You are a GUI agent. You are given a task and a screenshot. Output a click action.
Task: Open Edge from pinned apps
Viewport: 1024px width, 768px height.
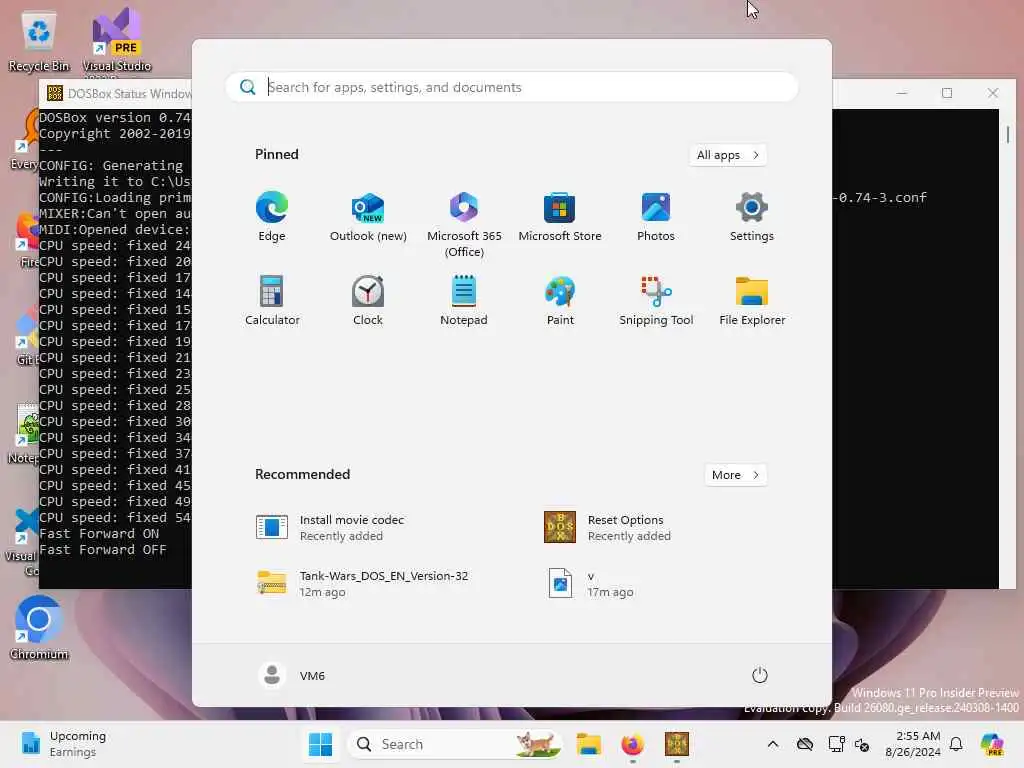click(x=272, y=217)
